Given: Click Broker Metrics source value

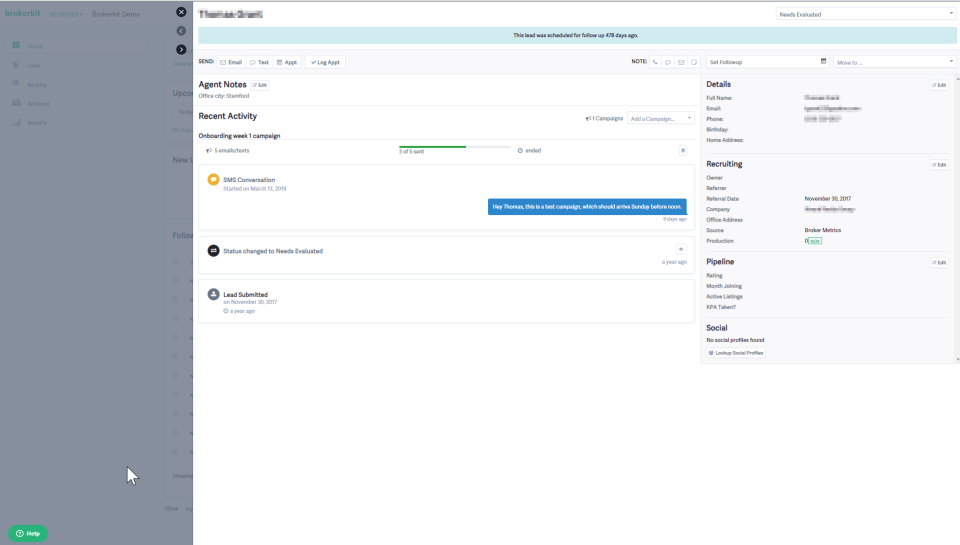Looking at the screenshot, I should [x=822, y=230].
